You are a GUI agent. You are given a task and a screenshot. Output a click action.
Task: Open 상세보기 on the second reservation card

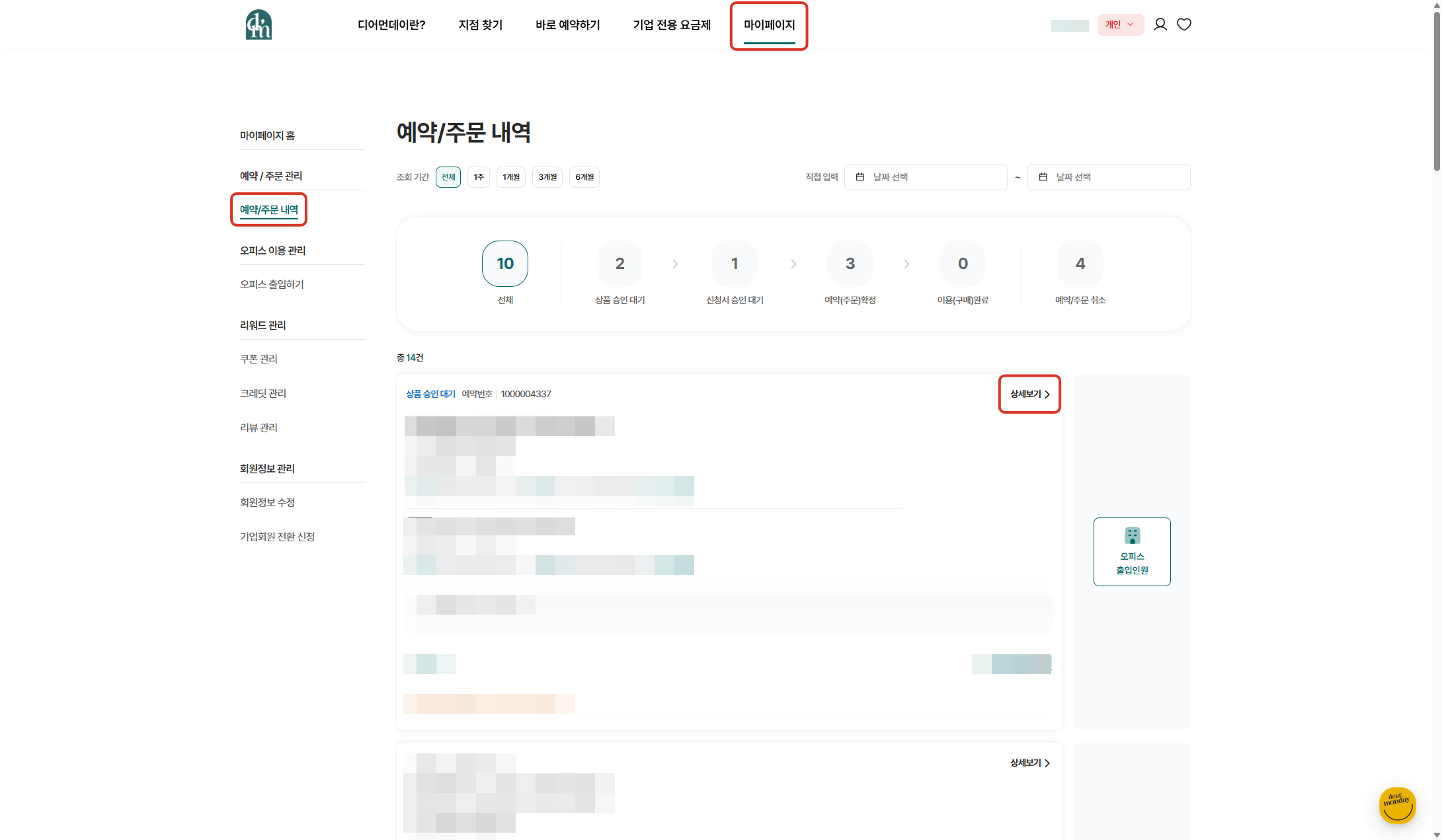1029,763
